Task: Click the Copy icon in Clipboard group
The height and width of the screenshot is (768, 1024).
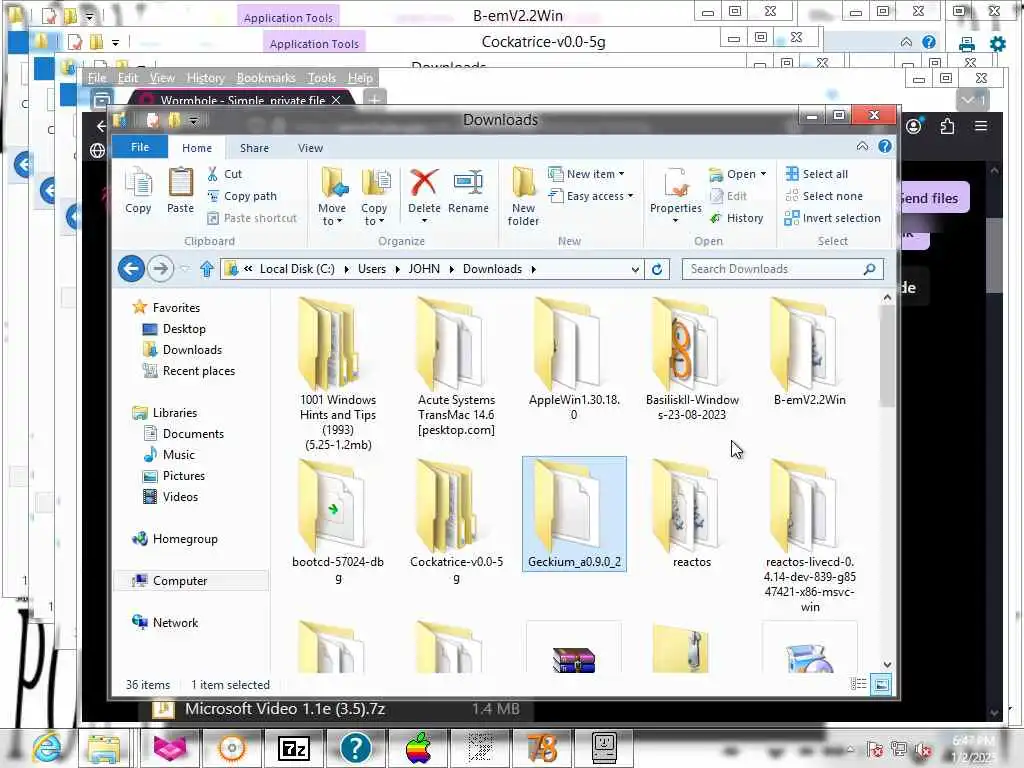Action: tap(138, 190)
